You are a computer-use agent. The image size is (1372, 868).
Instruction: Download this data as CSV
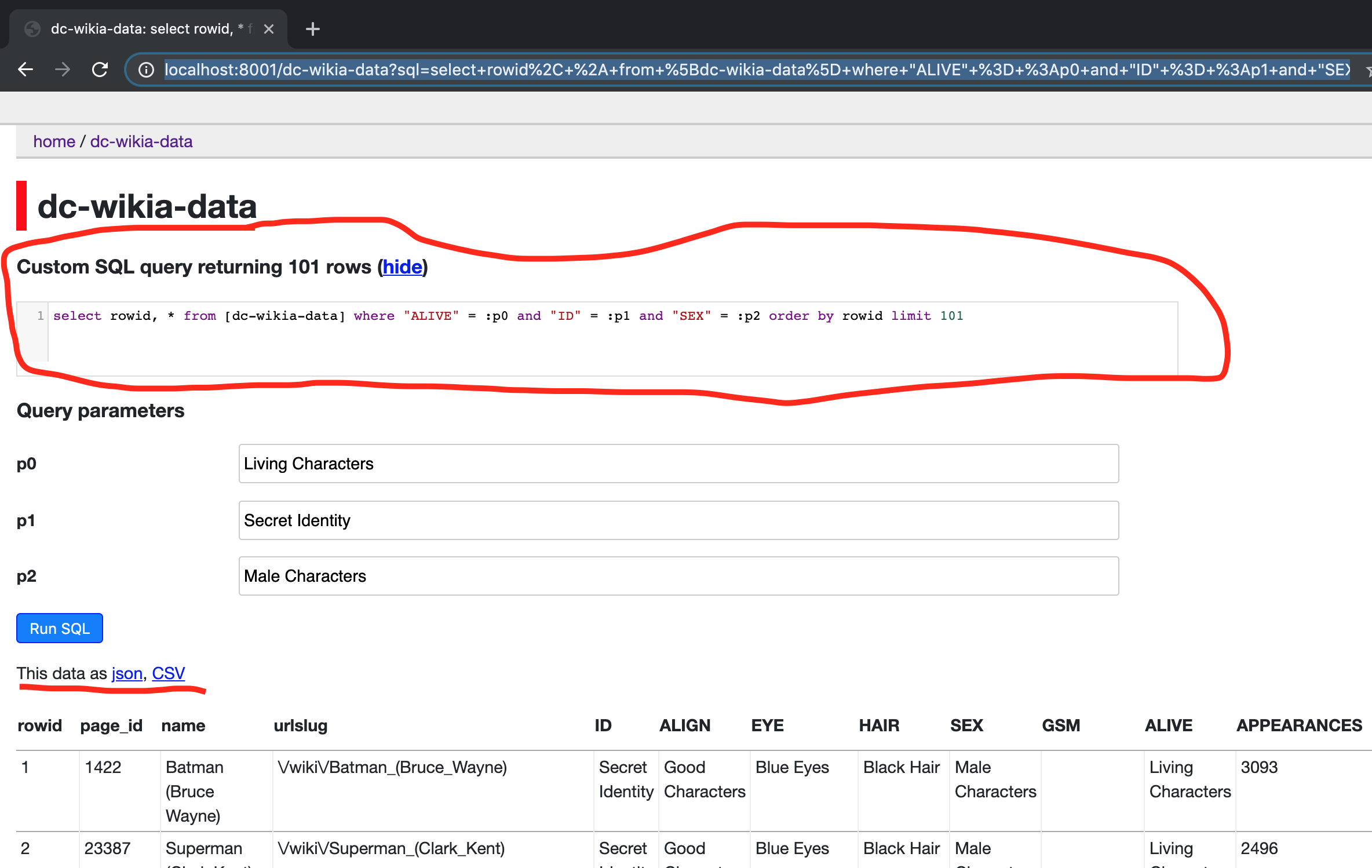[x=168, y=673]
